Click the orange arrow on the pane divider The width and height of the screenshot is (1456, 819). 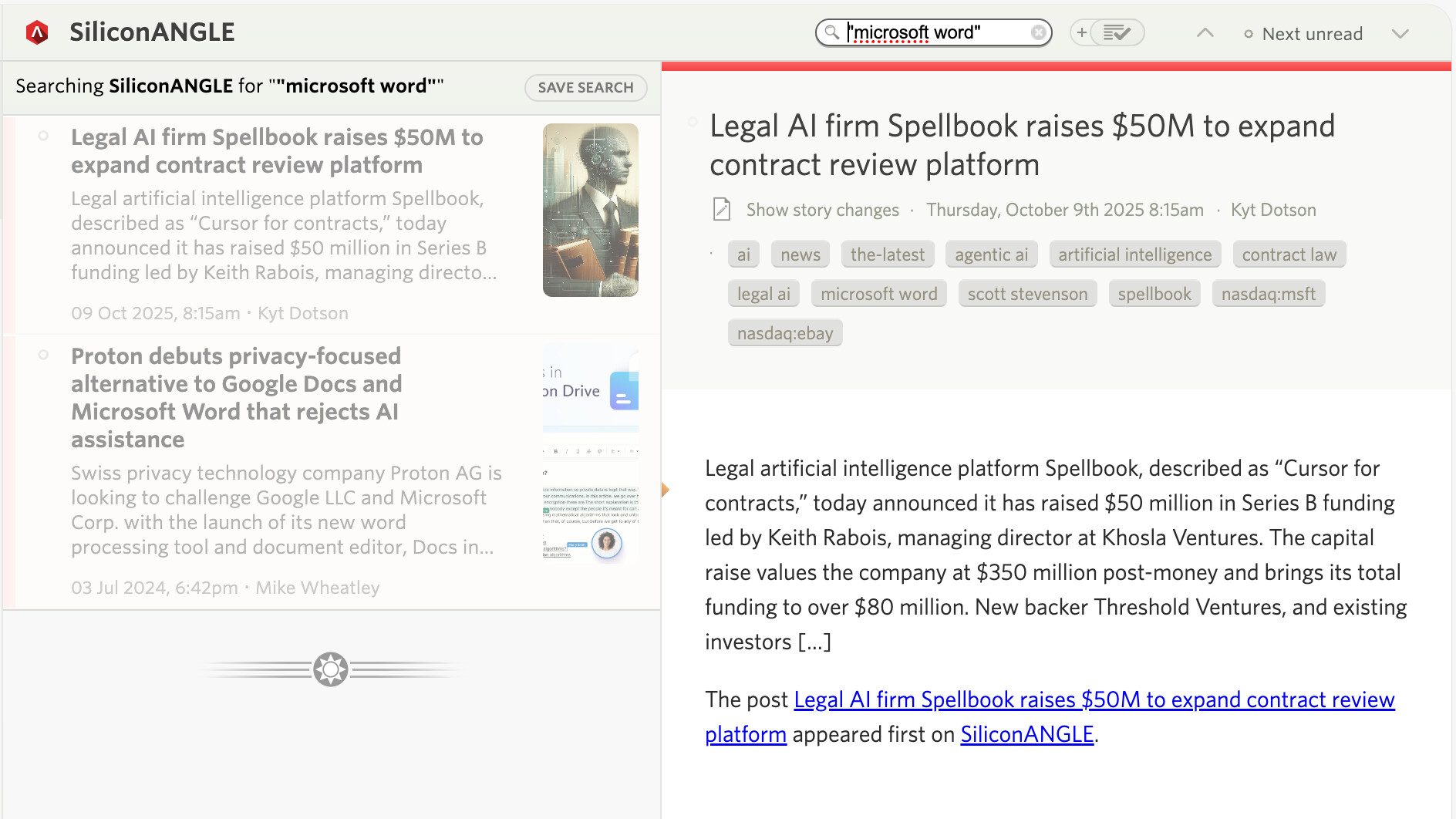665,490
